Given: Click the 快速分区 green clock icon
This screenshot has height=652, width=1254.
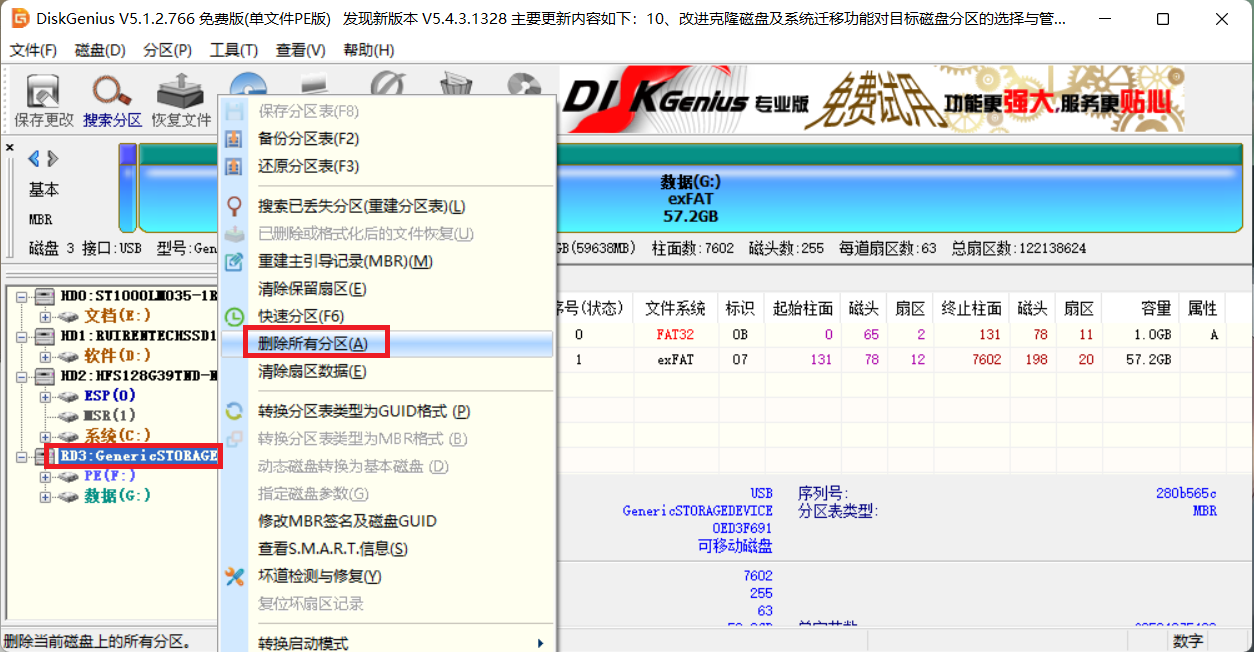Looking at the screenshot, I should (234, 317).
